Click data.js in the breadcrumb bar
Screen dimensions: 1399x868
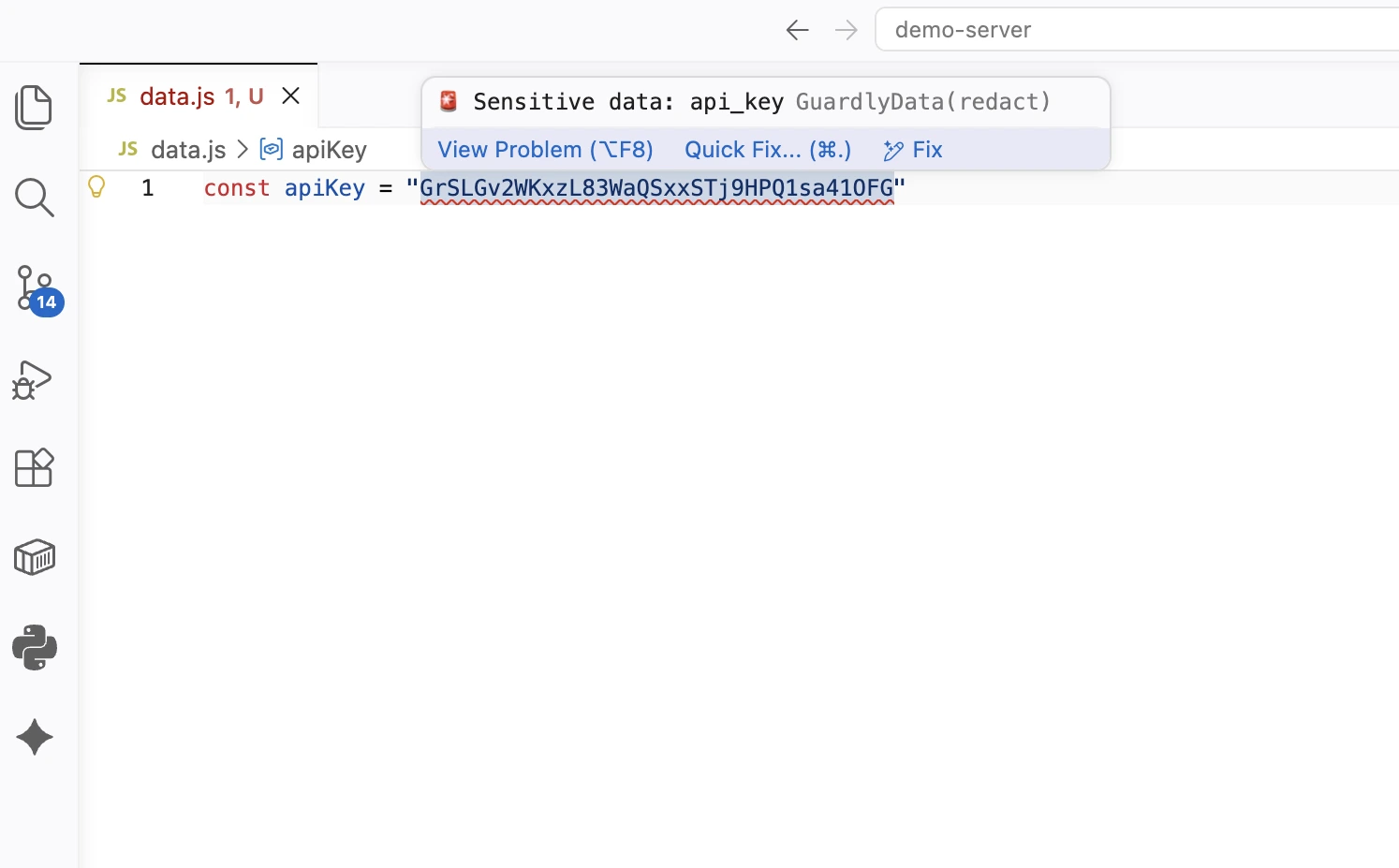pyautogui.click(x=187, y=150)
